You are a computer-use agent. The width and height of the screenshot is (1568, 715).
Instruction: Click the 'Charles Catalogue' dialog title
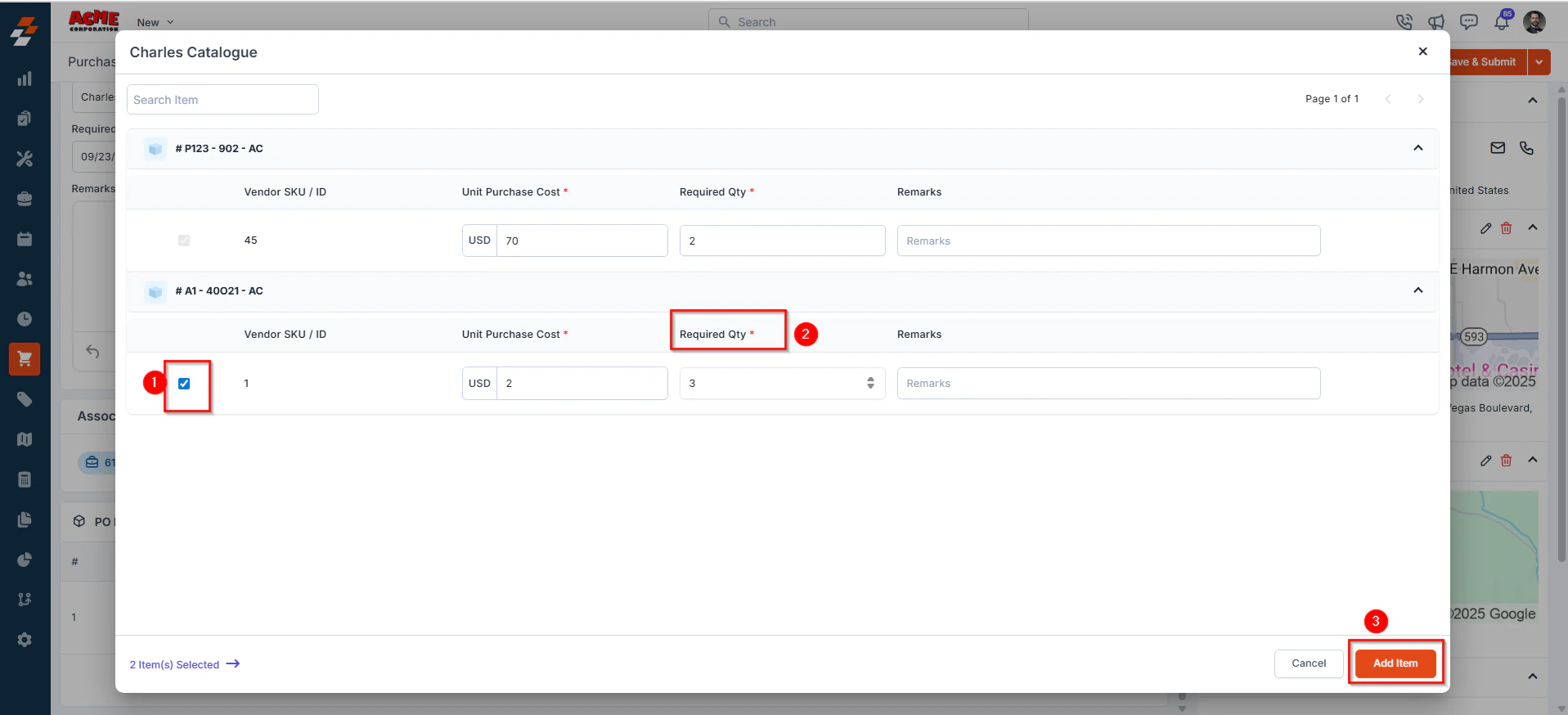coord(193,52)
